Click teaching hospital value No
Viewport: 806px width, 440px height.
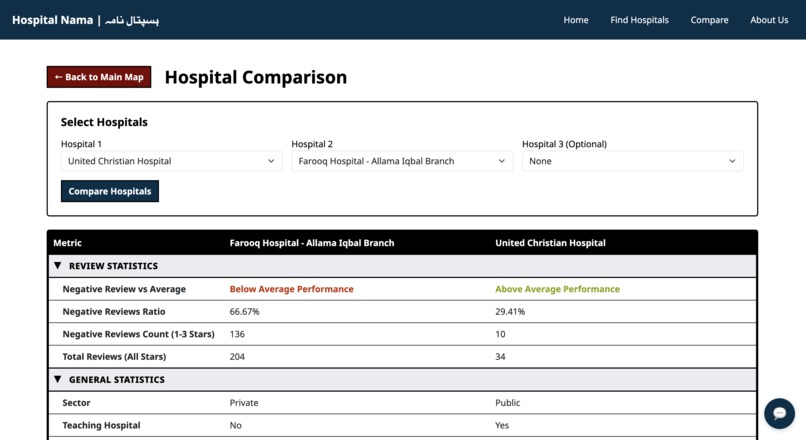(235, 426)
